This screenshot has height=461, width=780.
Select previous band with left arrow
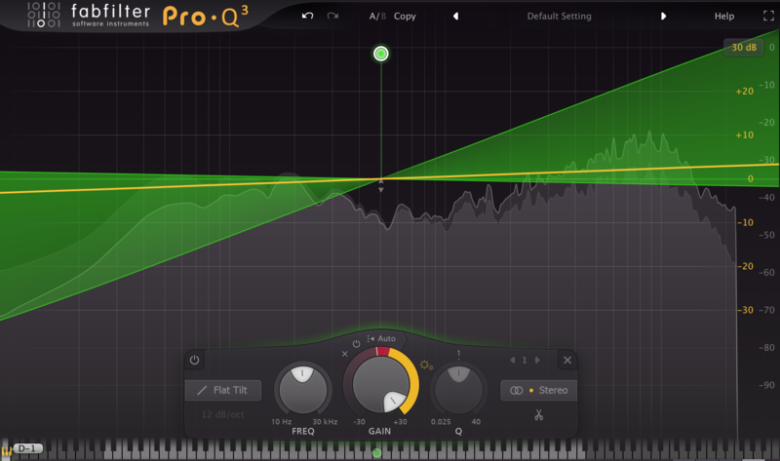click(x=513, y=360)
